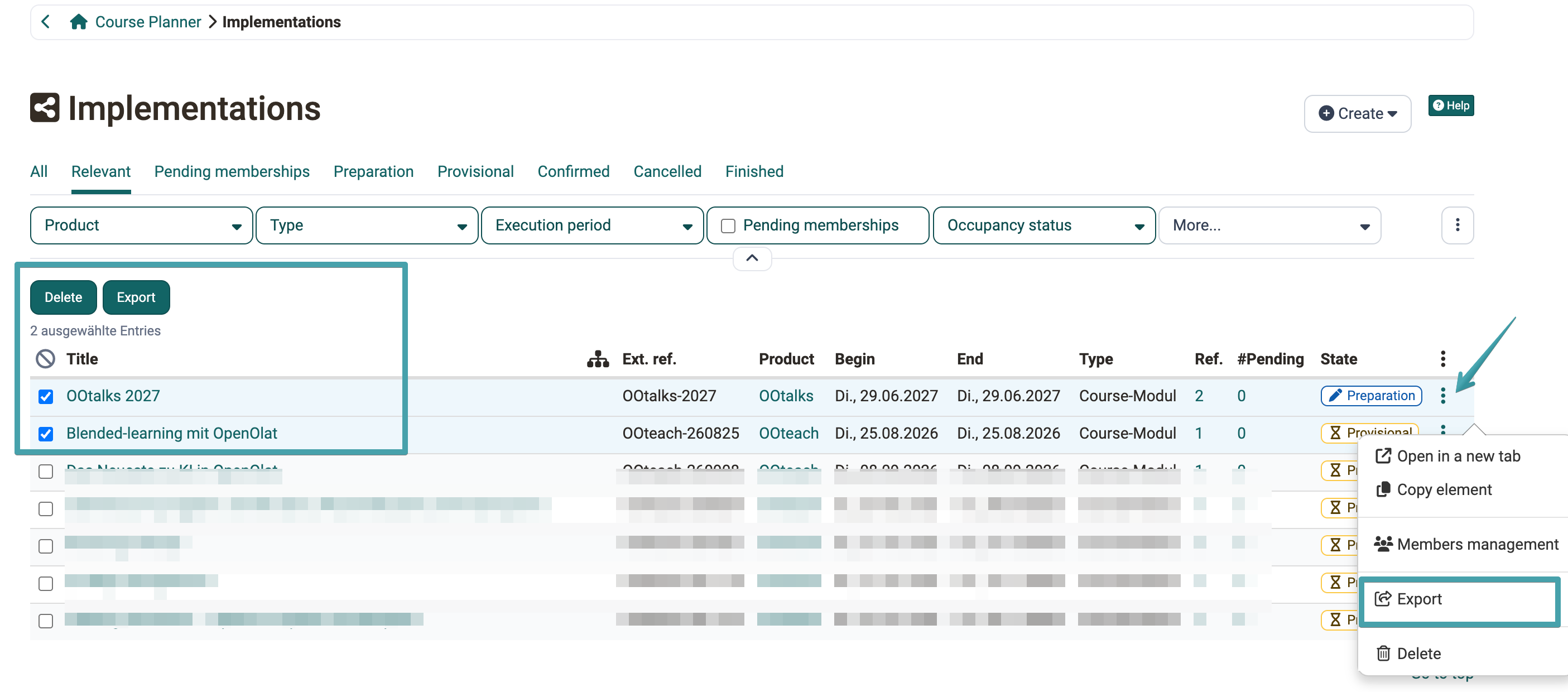
Task: Check the sixth row checkbox
Action: pyautogui.click(x=46, y=584)
